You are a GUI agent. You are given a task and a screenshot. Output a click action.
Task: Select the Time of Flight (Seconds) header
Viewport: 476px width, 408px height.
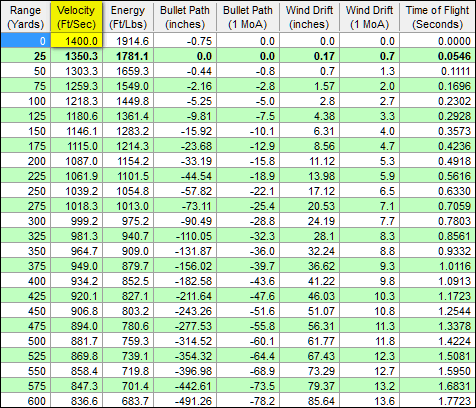tap(437, 17)
